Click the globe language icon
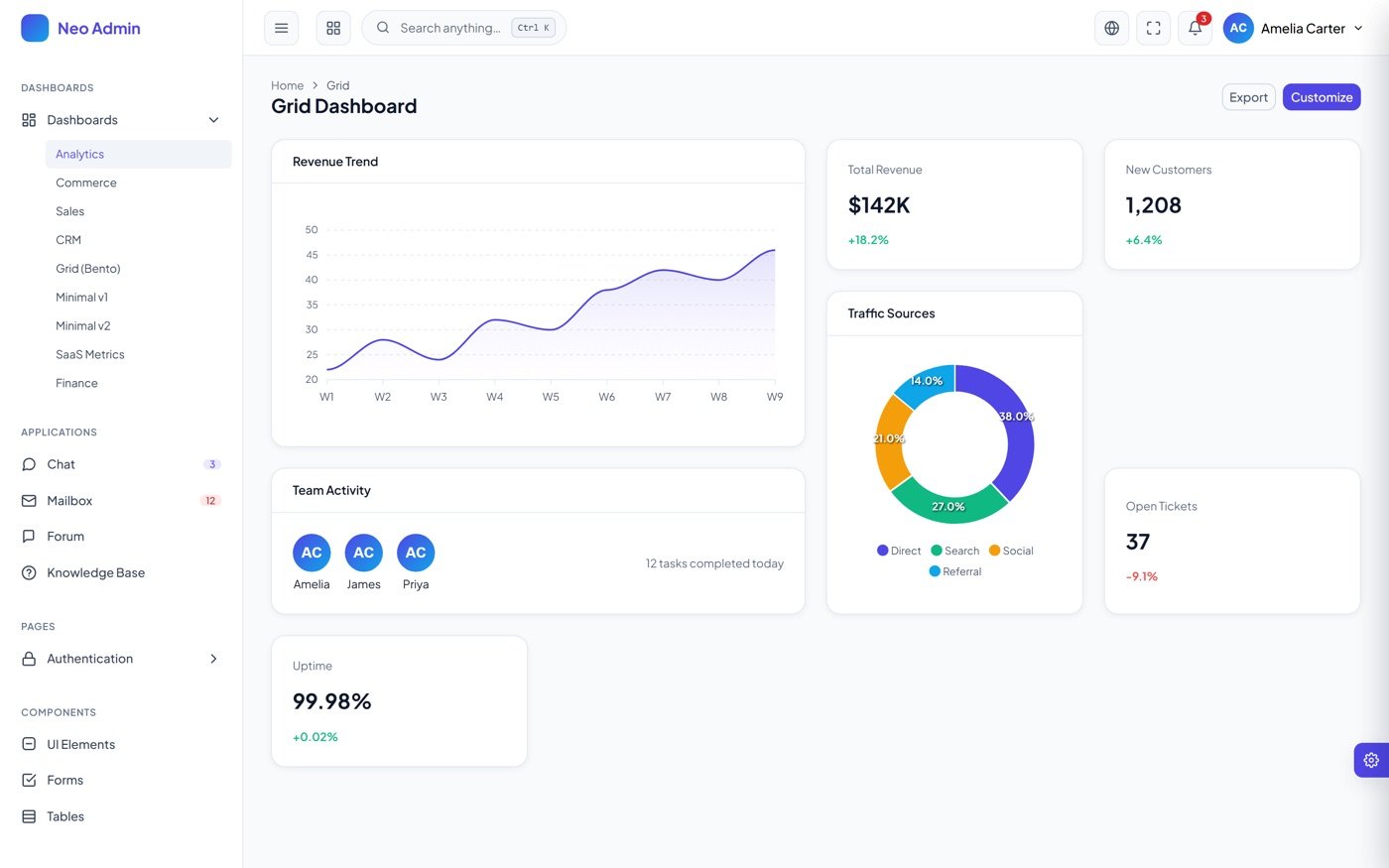The image size is (1389, 868). point(1112,28)
